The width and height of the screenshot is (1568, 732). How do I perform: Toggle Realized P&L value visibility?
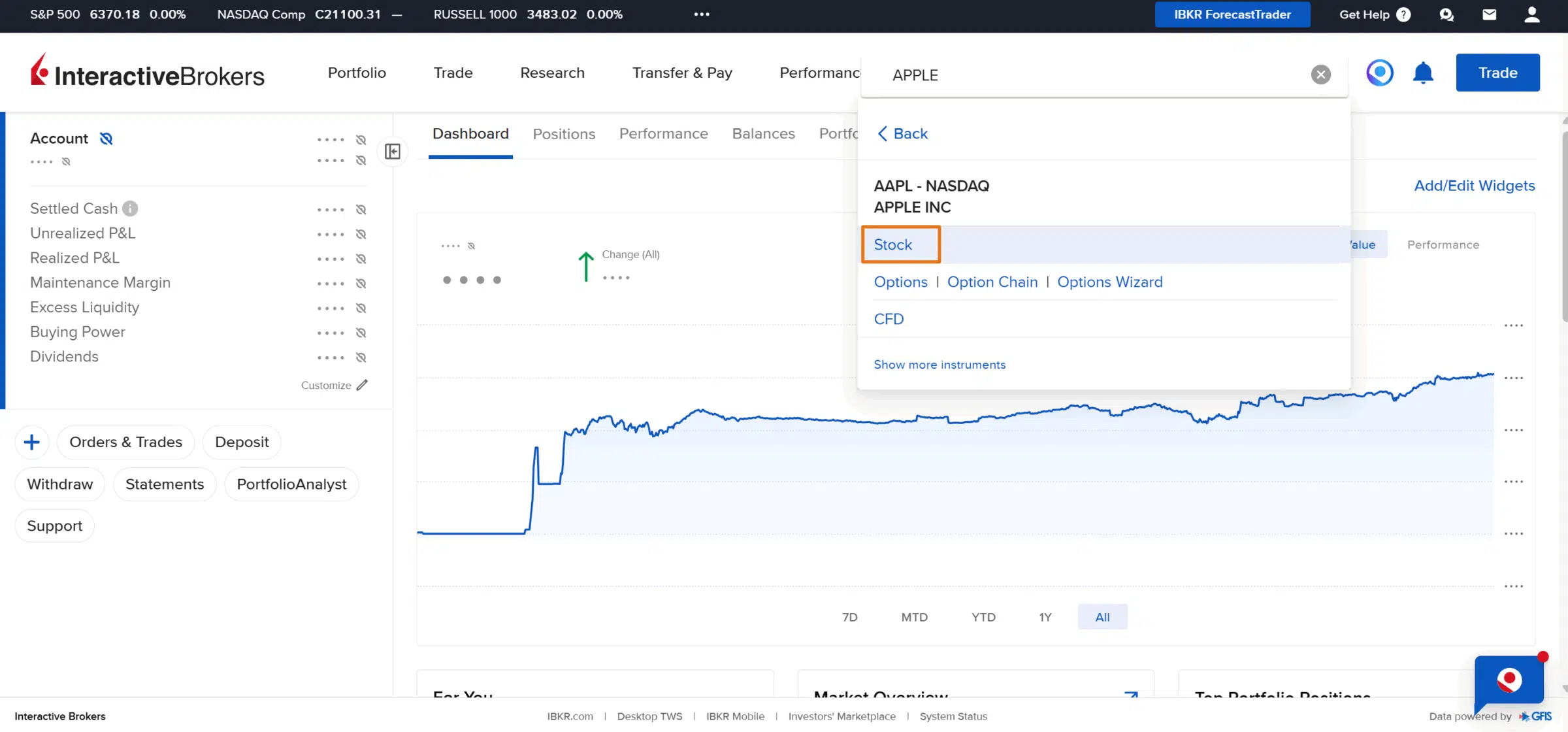coord(361,259)
